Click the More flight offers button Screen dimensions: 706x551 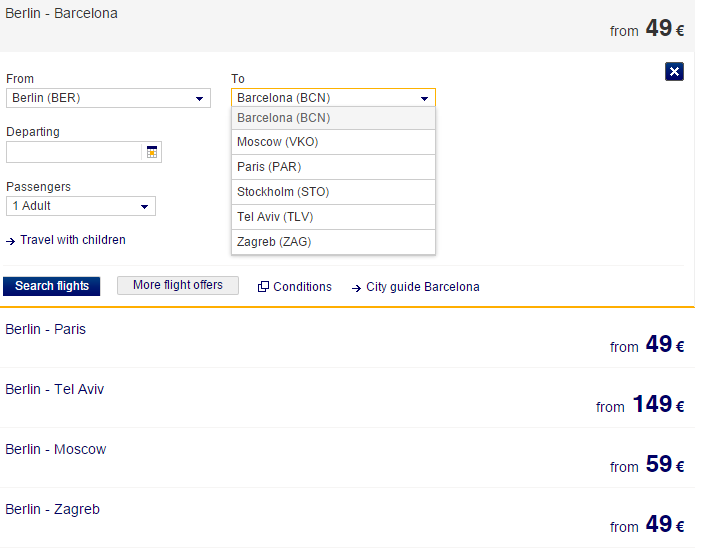178,285
